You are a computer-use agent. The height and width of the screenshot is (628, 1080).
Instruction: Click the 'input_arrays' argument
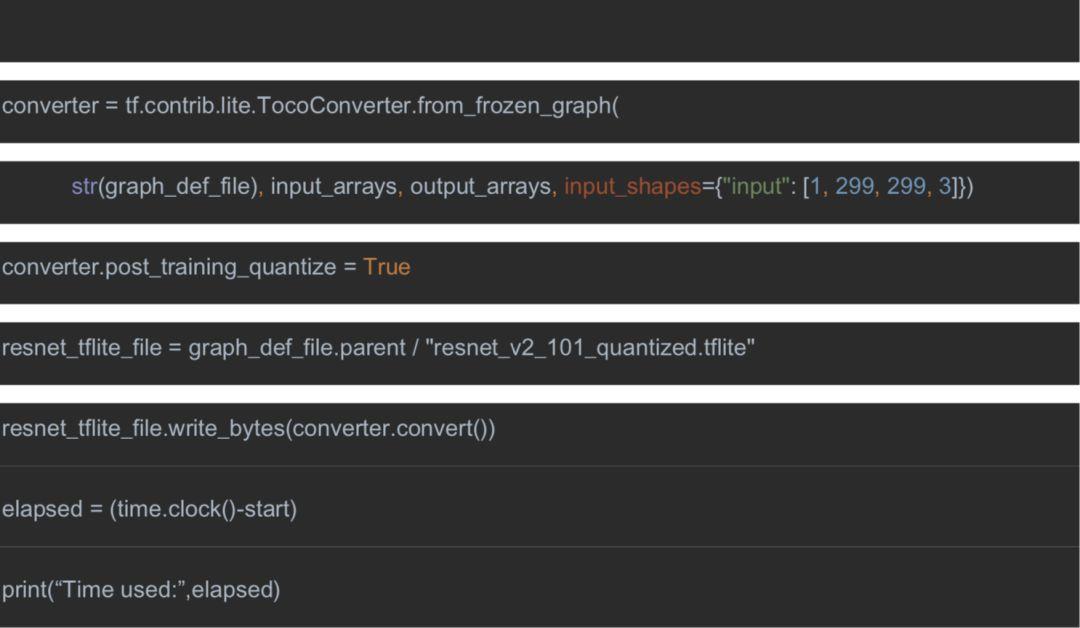click(333, 187)
